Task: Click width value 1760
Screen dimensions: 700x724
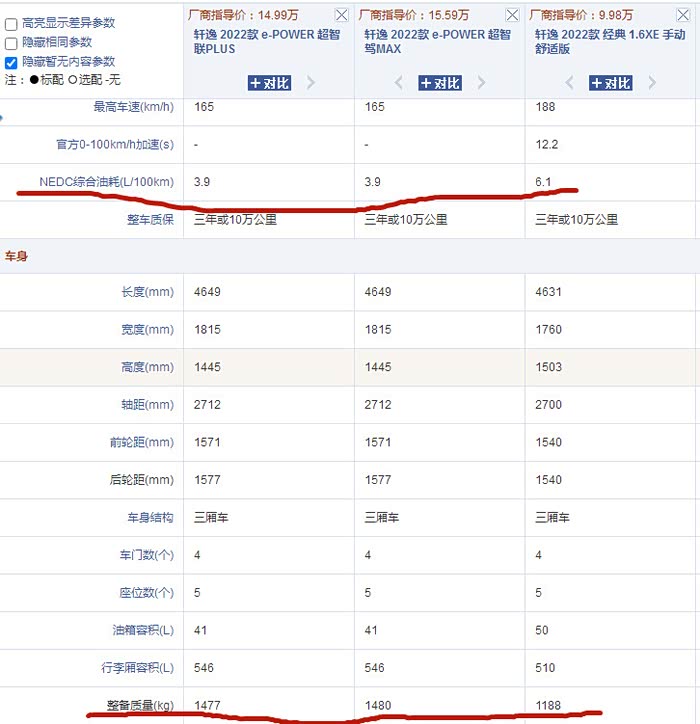Action: pyautogui.click(x=549, y=330)
